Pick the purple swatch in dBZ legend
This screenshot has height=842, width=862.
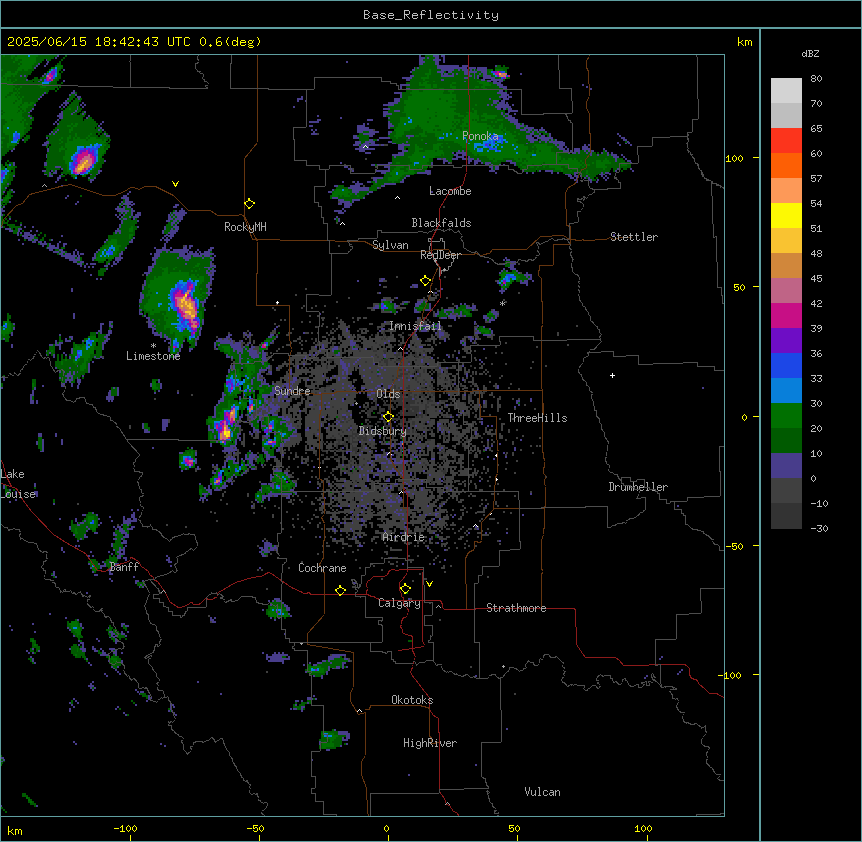786,340
